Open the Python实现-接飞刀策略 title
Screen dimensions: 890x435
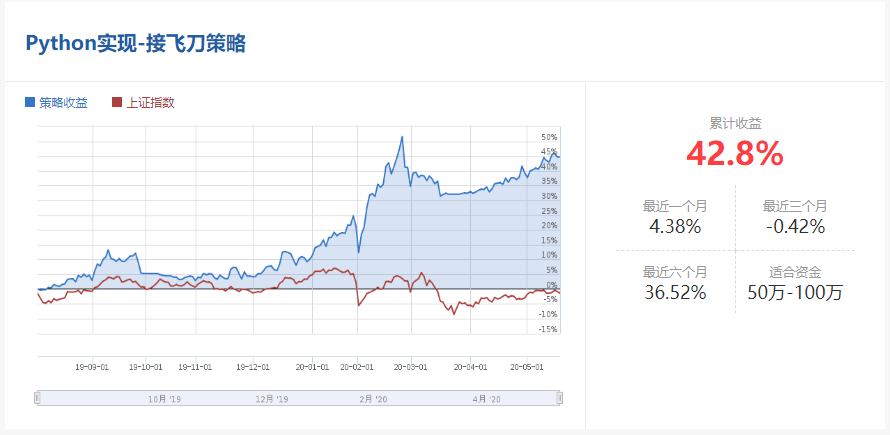click(135, 44)
